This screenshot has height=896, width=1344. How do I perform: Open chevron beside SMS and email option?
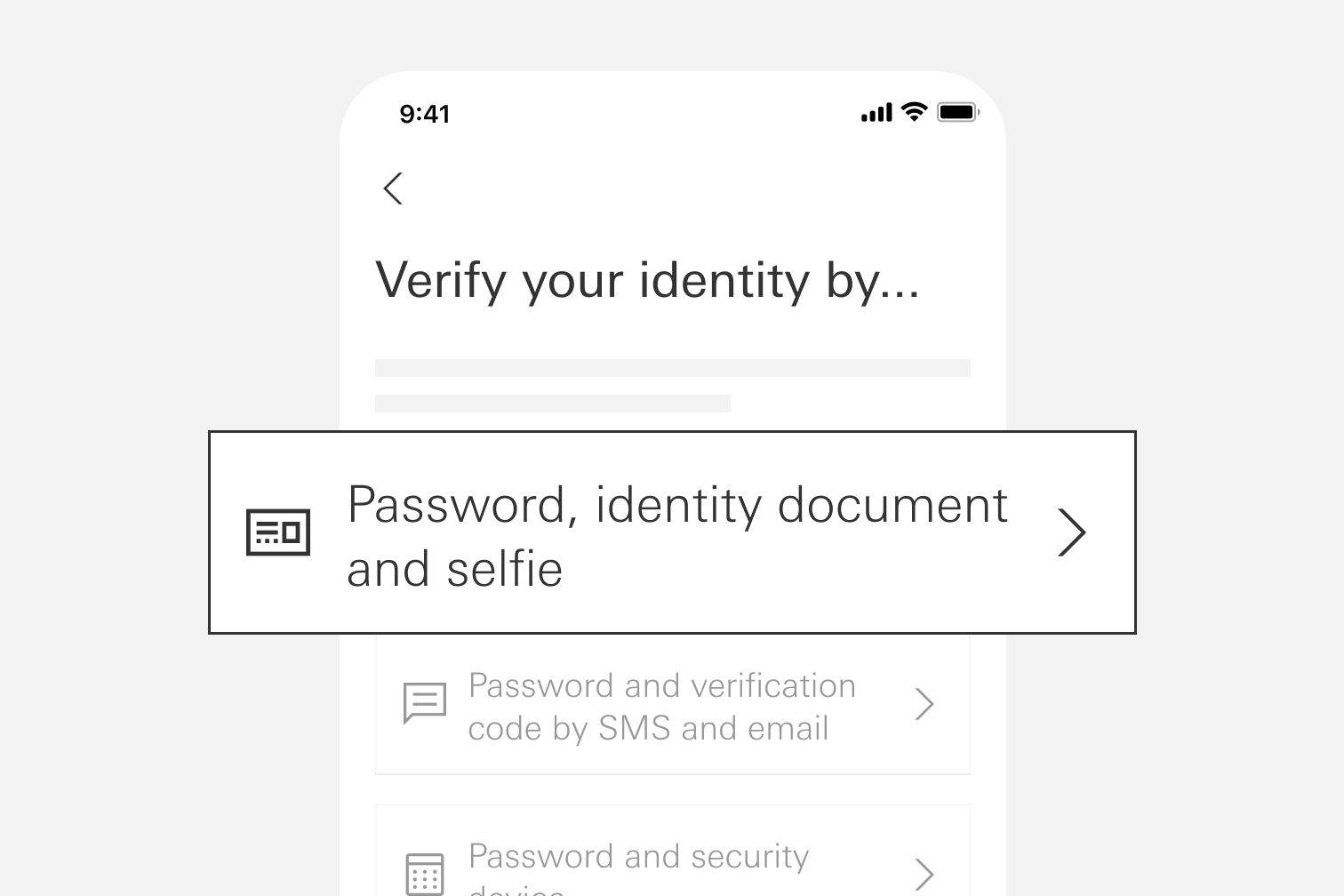click(x=924, y=704)
